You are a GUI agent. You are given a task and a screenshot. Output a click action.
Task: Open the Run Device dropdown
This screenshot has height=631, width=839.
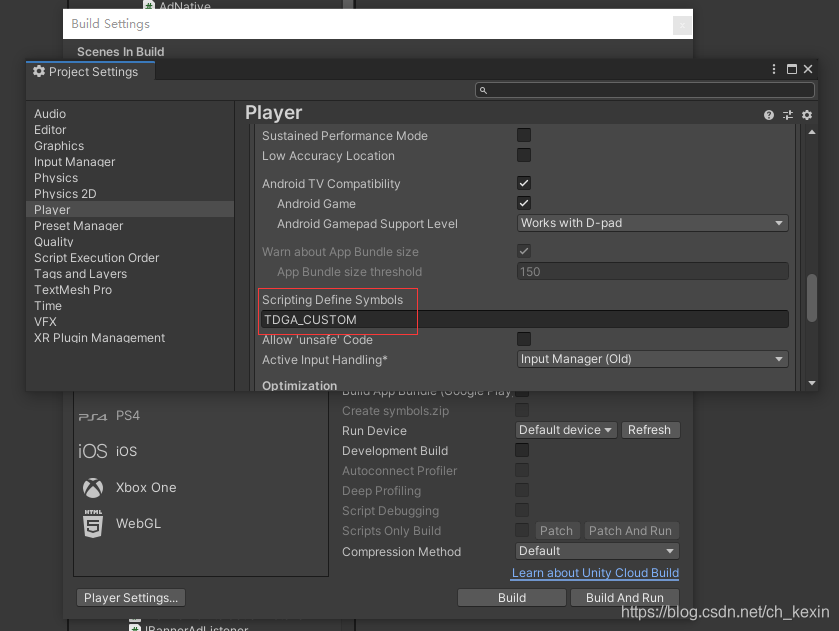click(x=566, y=430)
